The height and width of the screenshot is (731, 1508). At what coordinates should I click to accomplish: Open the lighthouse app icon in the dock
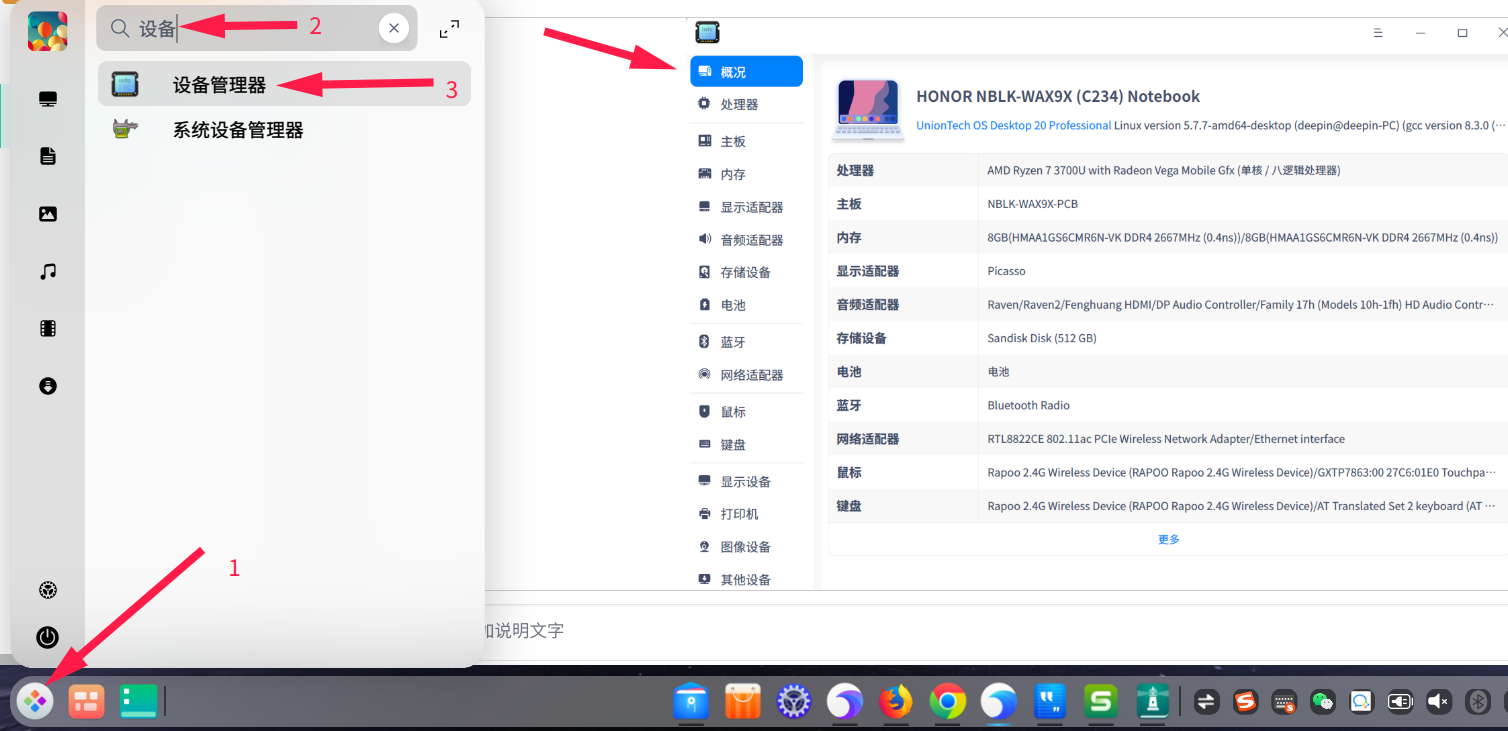[1152, 702]
